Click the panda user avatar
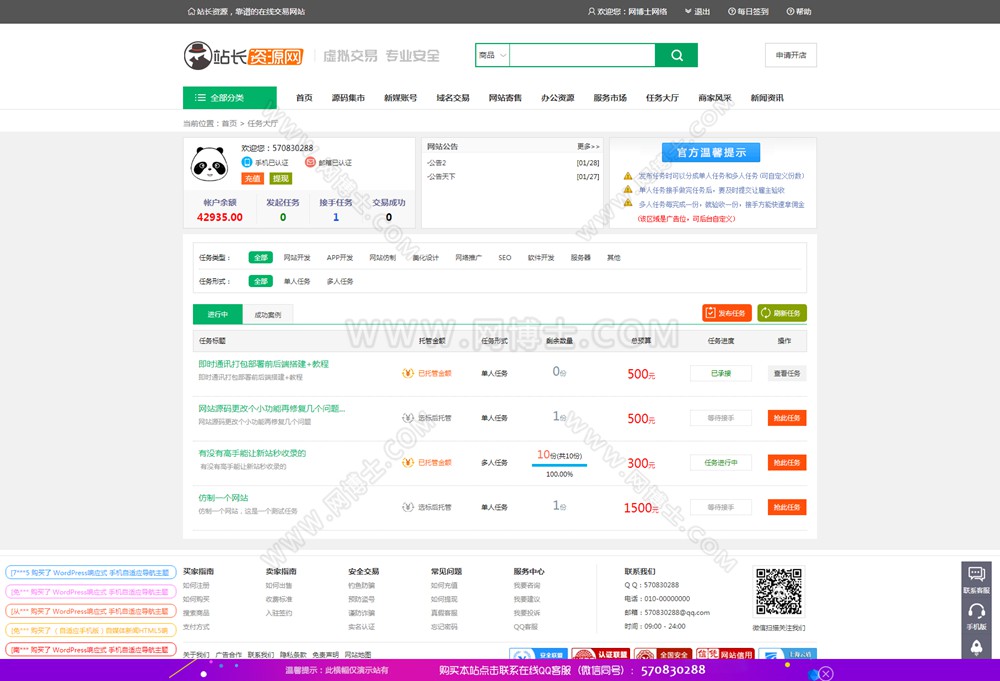Viewport: 1000px width, 681px height. [209, 164]
